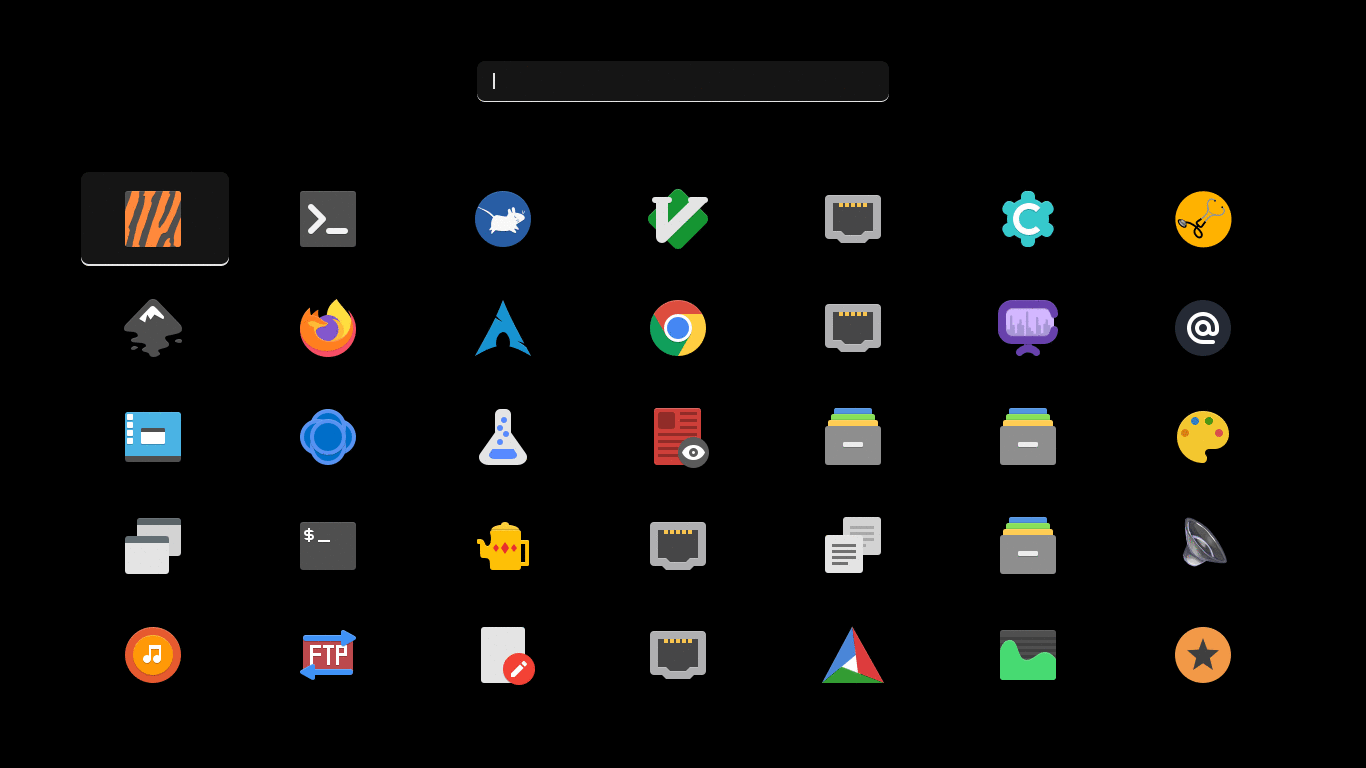Launch the Vim editor green icon
Viewport: 1366px width, 768px height.
678,219
